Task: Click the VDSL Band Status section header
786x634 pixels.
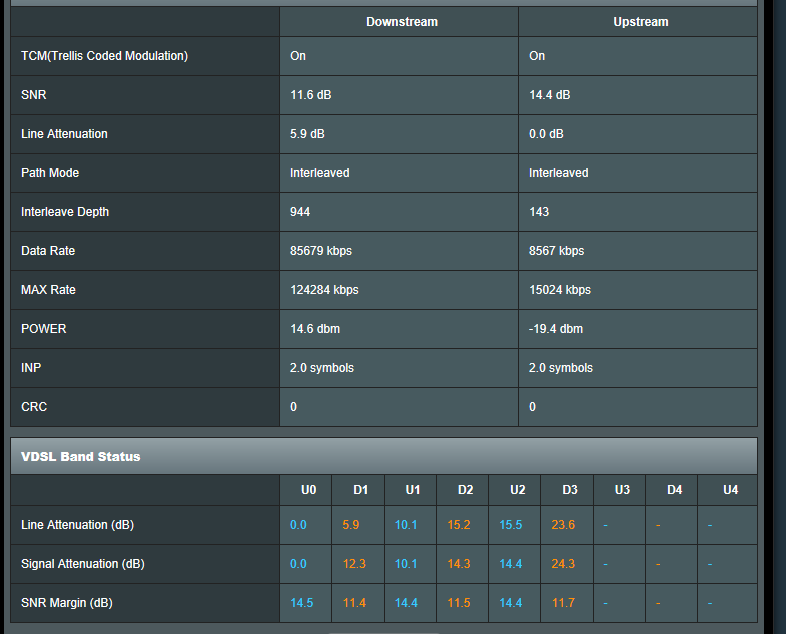Action: pyautogui.click(x=81, y=457)
